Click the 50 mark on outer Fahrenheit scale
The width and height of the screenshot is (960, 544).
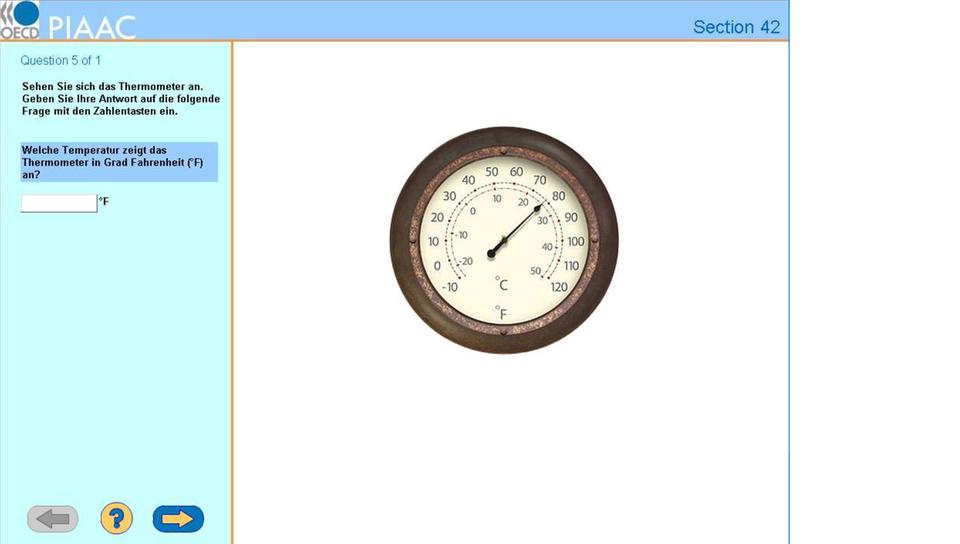click(492, 172)
